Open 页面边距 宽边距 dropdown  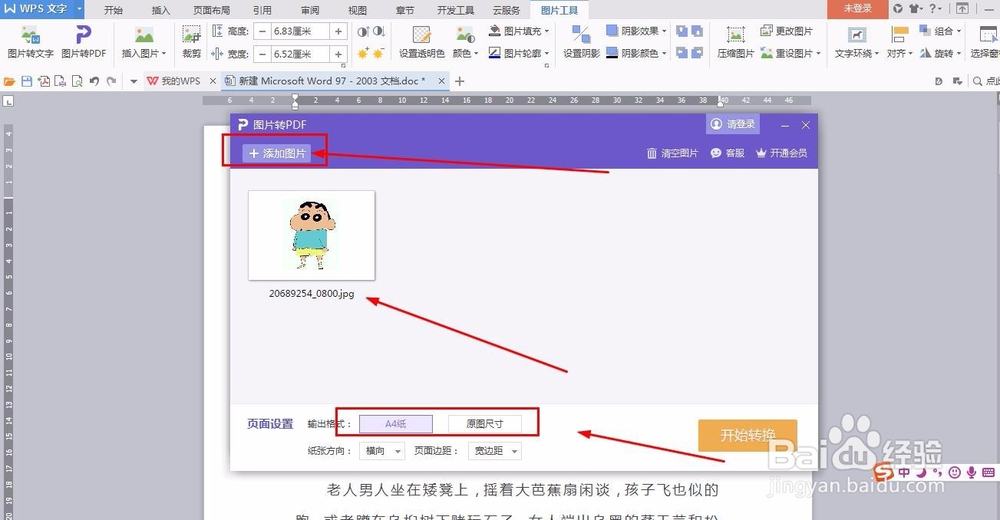point(495,450)
